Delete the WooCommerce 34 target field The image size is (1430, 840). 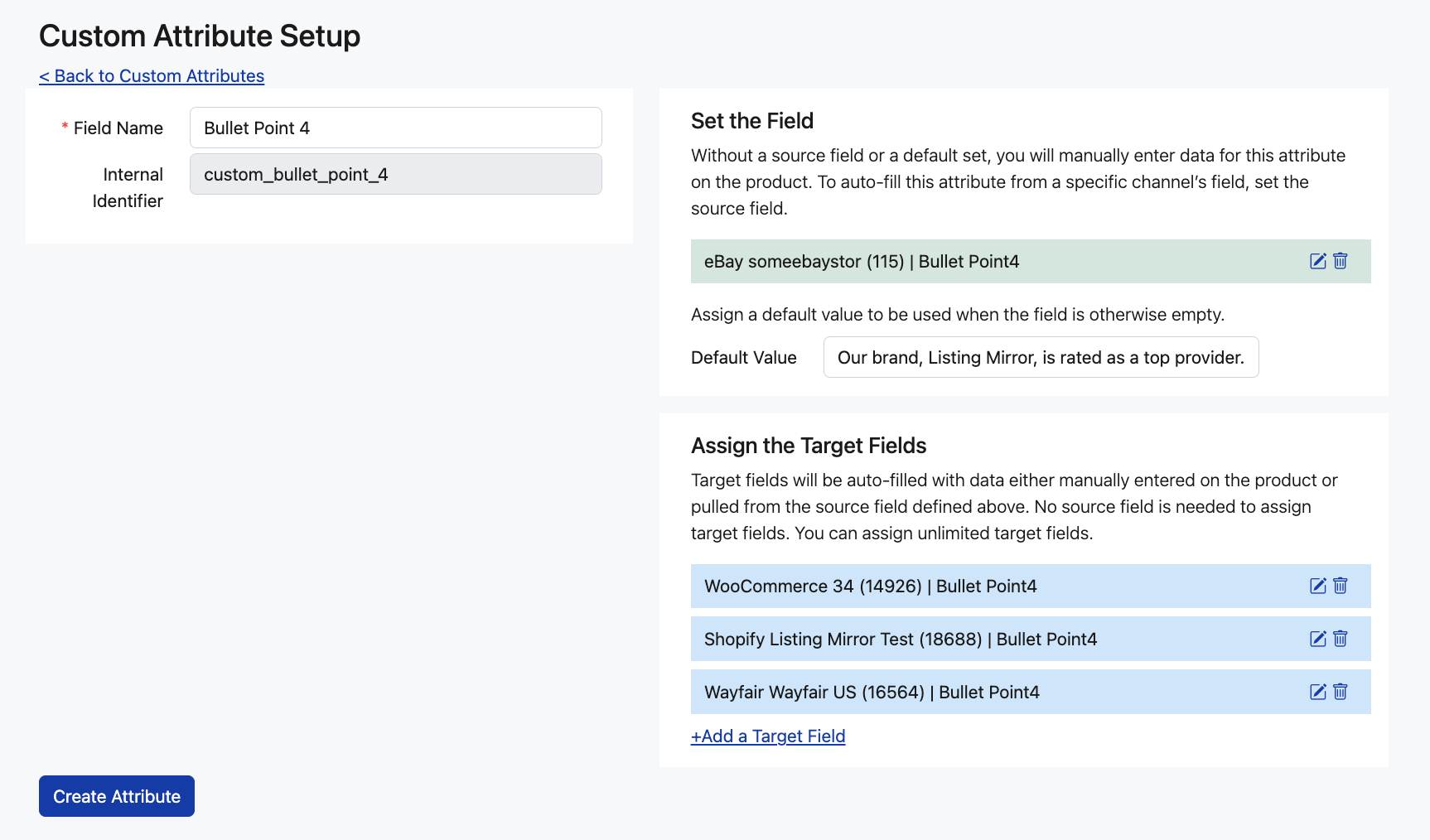pyautogui.click(x=1341, y=586)
